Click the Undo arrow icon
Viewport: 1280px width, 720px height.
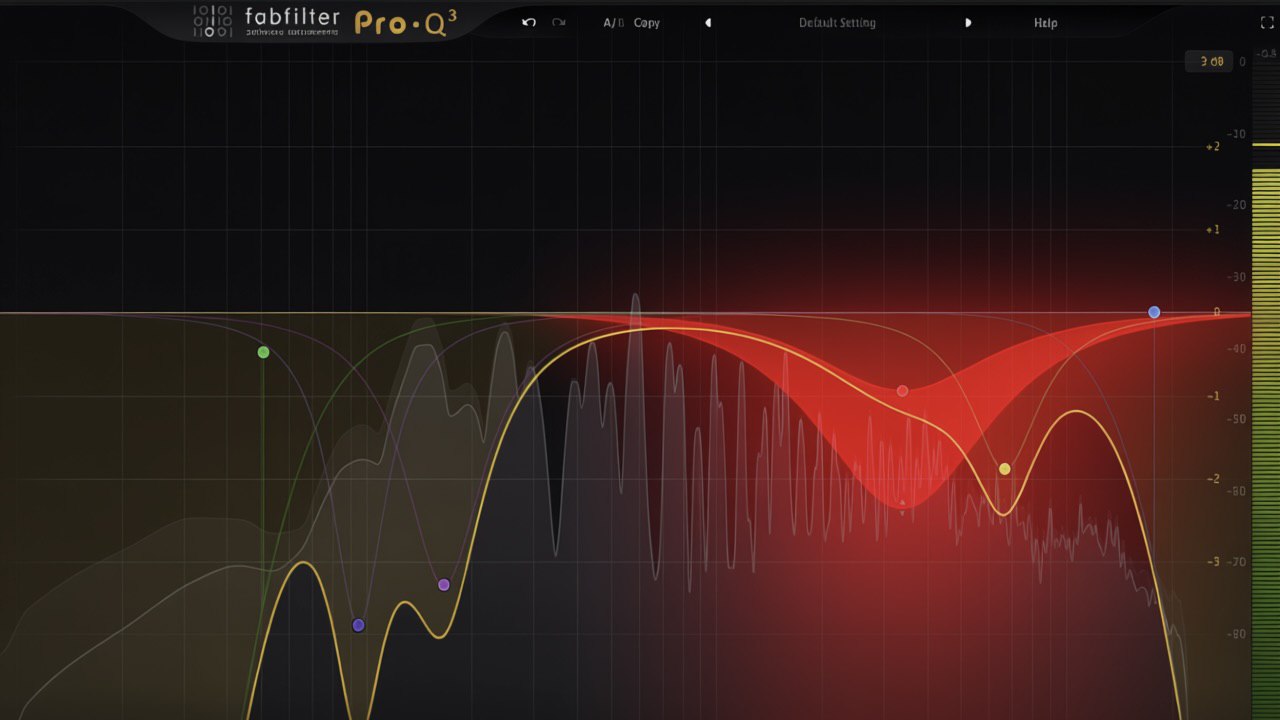529,22
